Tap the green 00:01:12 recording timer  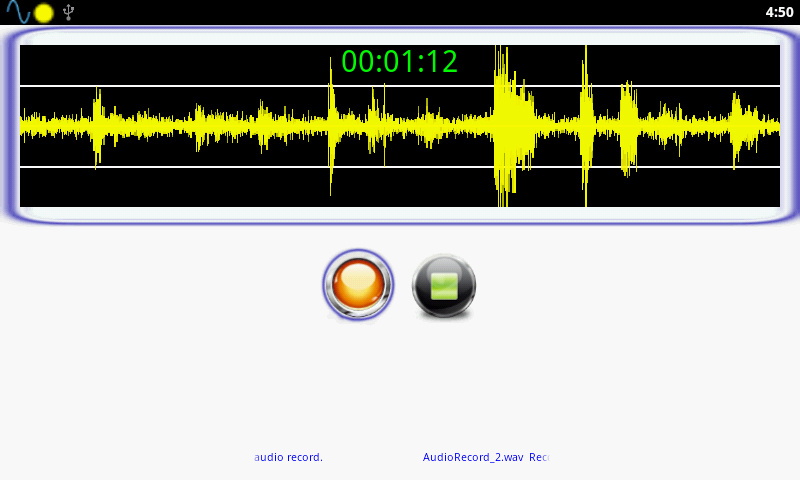click(x=399, y=62)
